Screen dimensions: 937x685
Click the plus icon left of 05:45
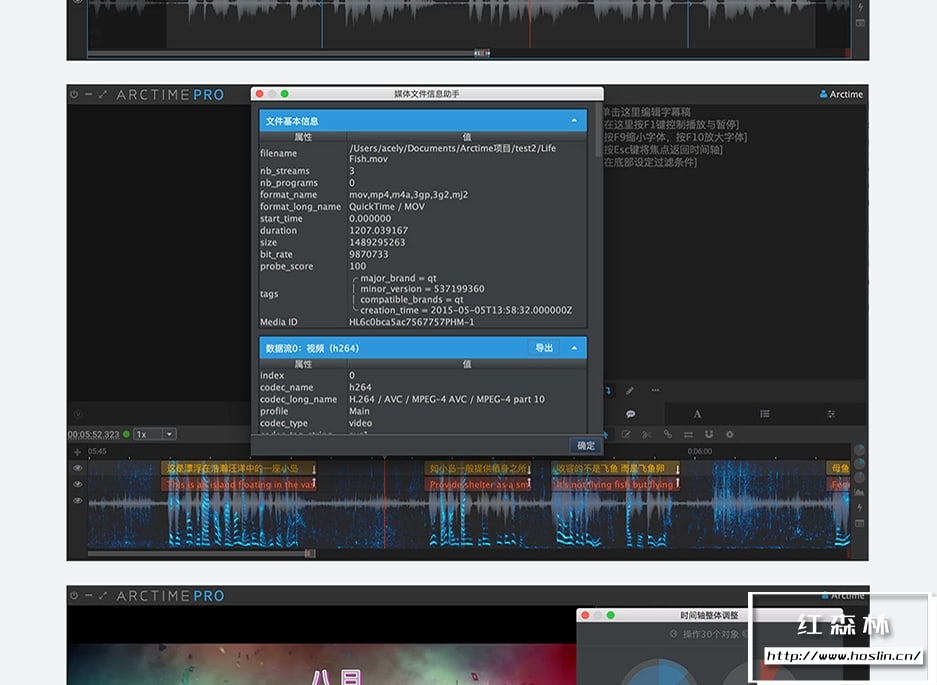[x=77, y=452]
